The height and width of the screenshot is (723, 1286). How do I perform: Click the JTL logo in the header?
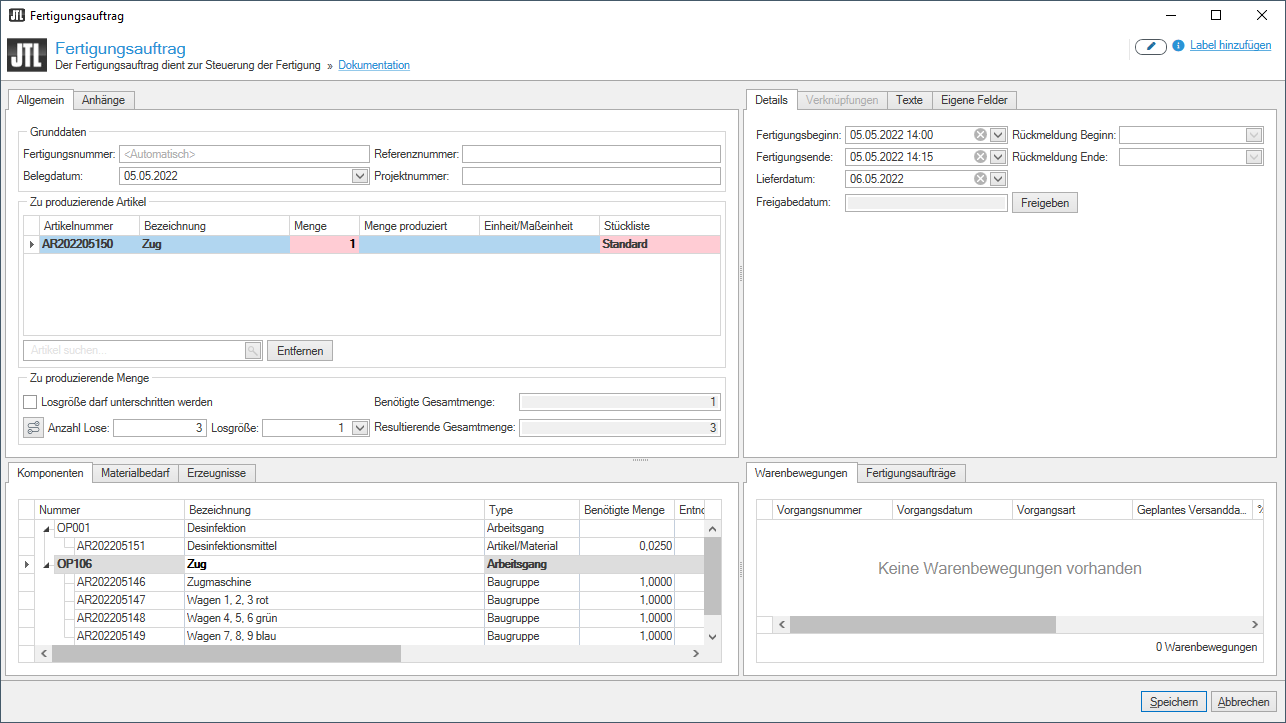(x=26, y=55)
